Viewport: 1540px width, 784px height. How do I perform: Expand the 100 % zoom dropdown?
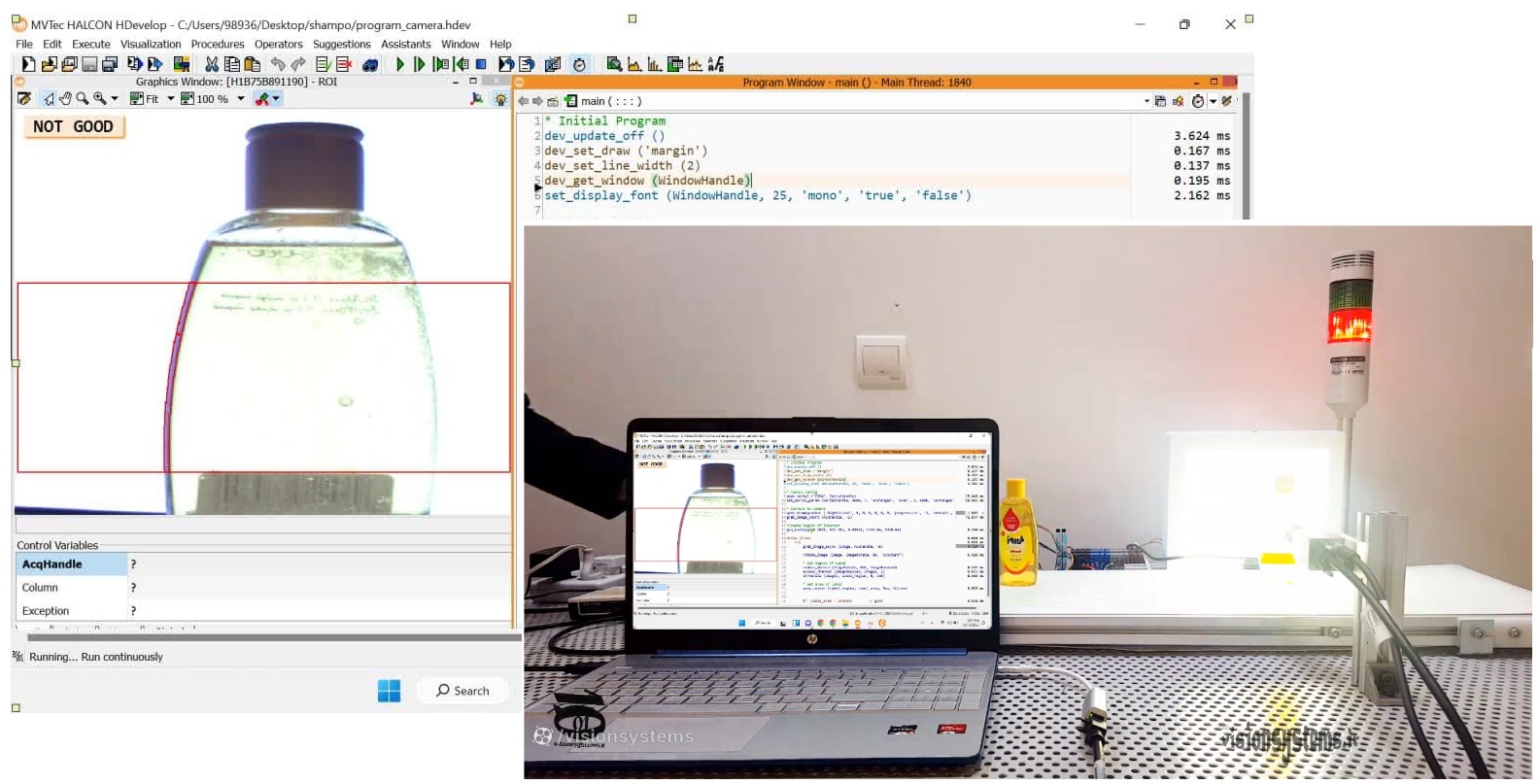tap(241, 99)
